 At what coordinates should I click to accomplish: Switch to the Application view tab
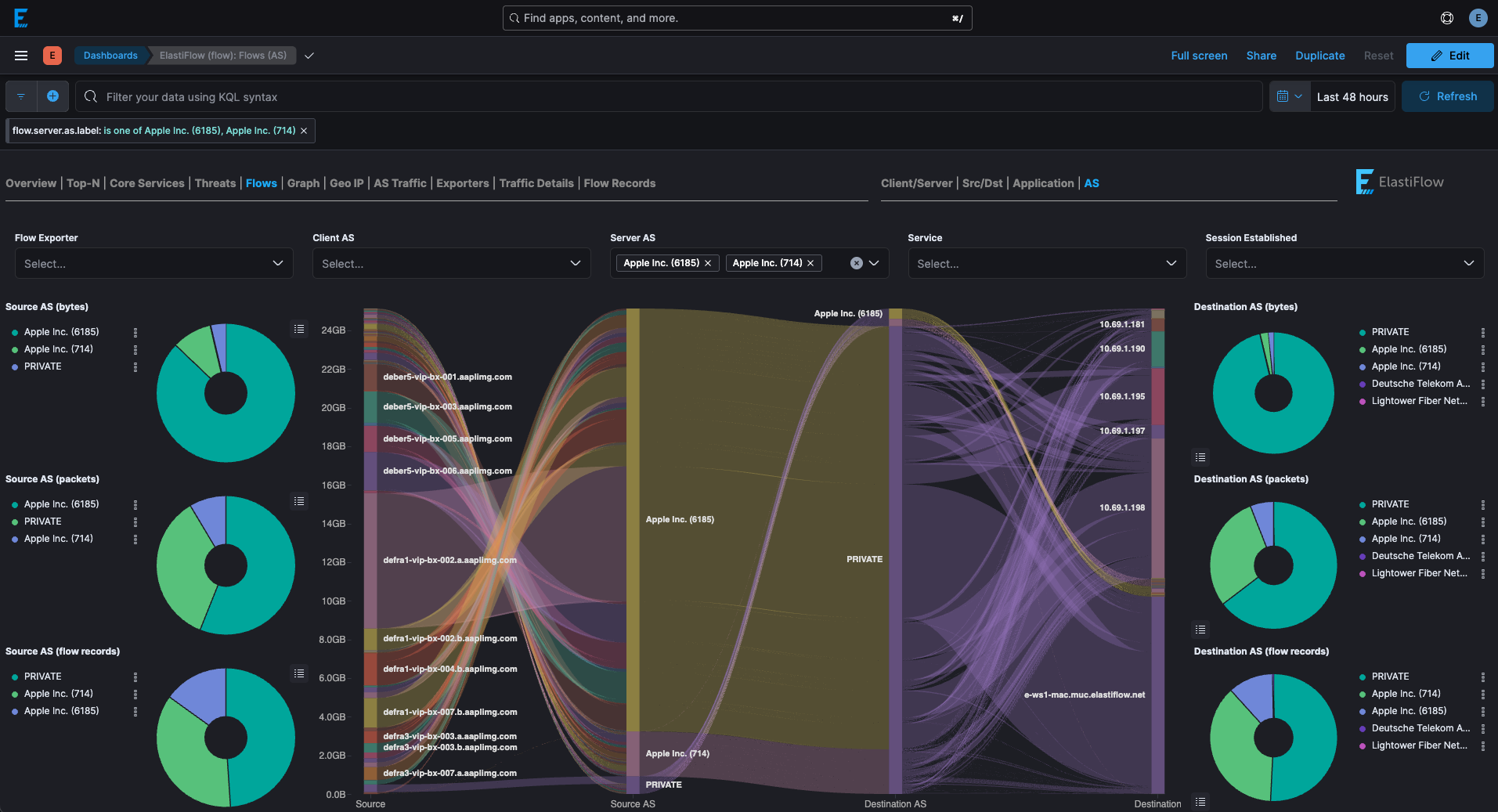pos(1043,183)
